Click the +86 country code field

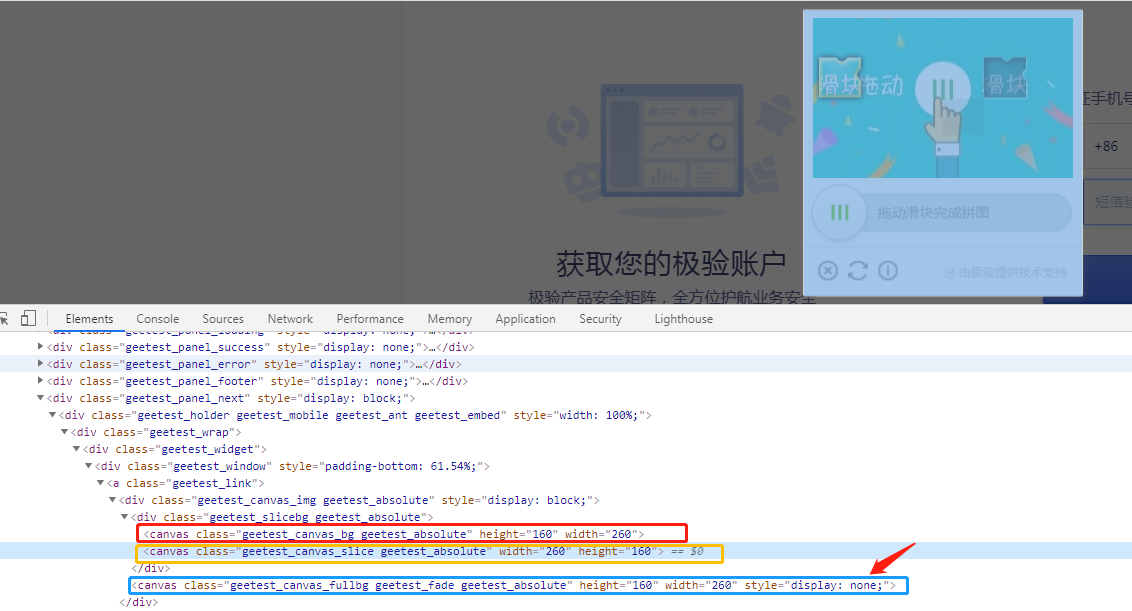point(1106,146)
